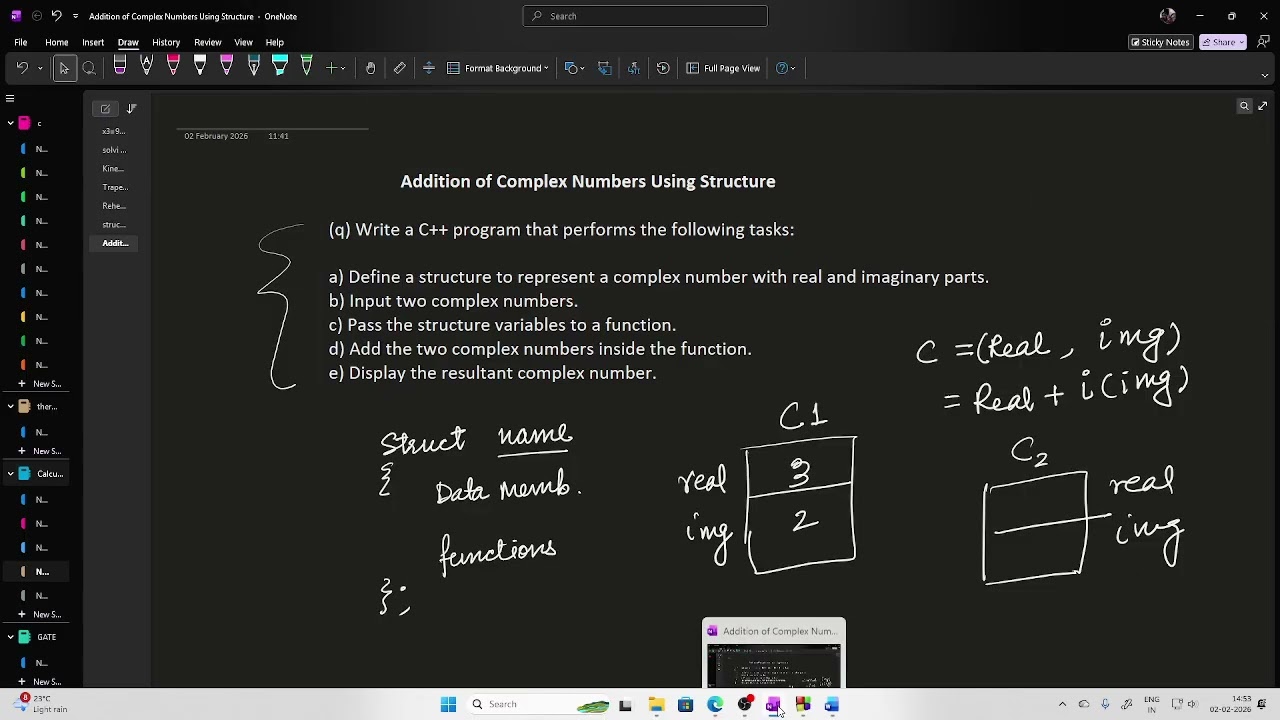Open Sticky Notes
1280x720 pixels.
[1160, 42]
